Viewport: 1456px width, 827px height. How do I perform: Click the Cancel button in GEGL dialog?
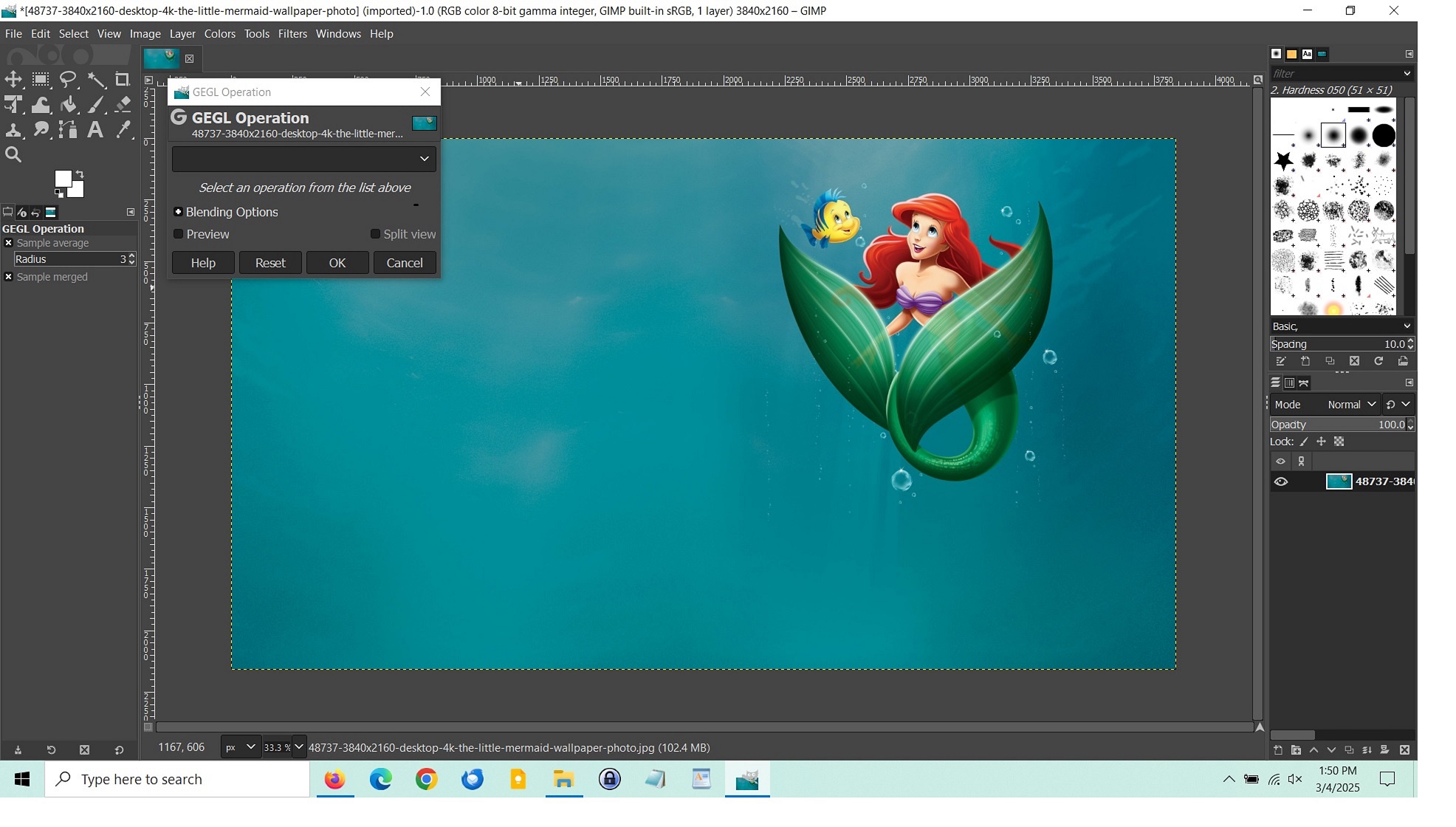tap(405, 263)
